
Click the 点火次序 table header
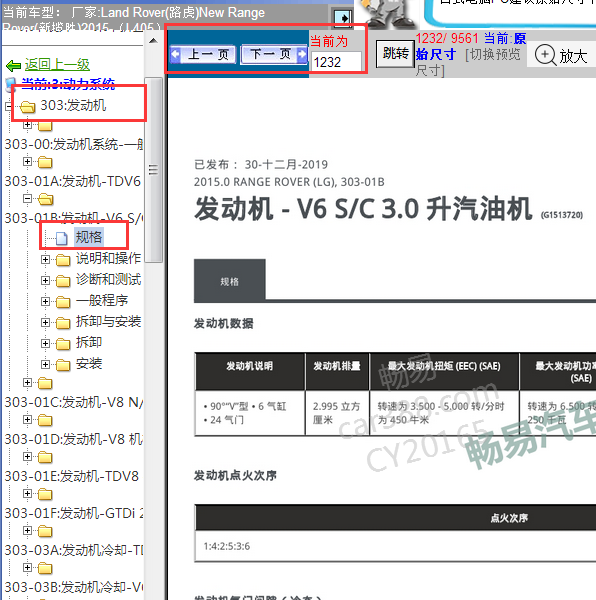click(x=509, y=518)
